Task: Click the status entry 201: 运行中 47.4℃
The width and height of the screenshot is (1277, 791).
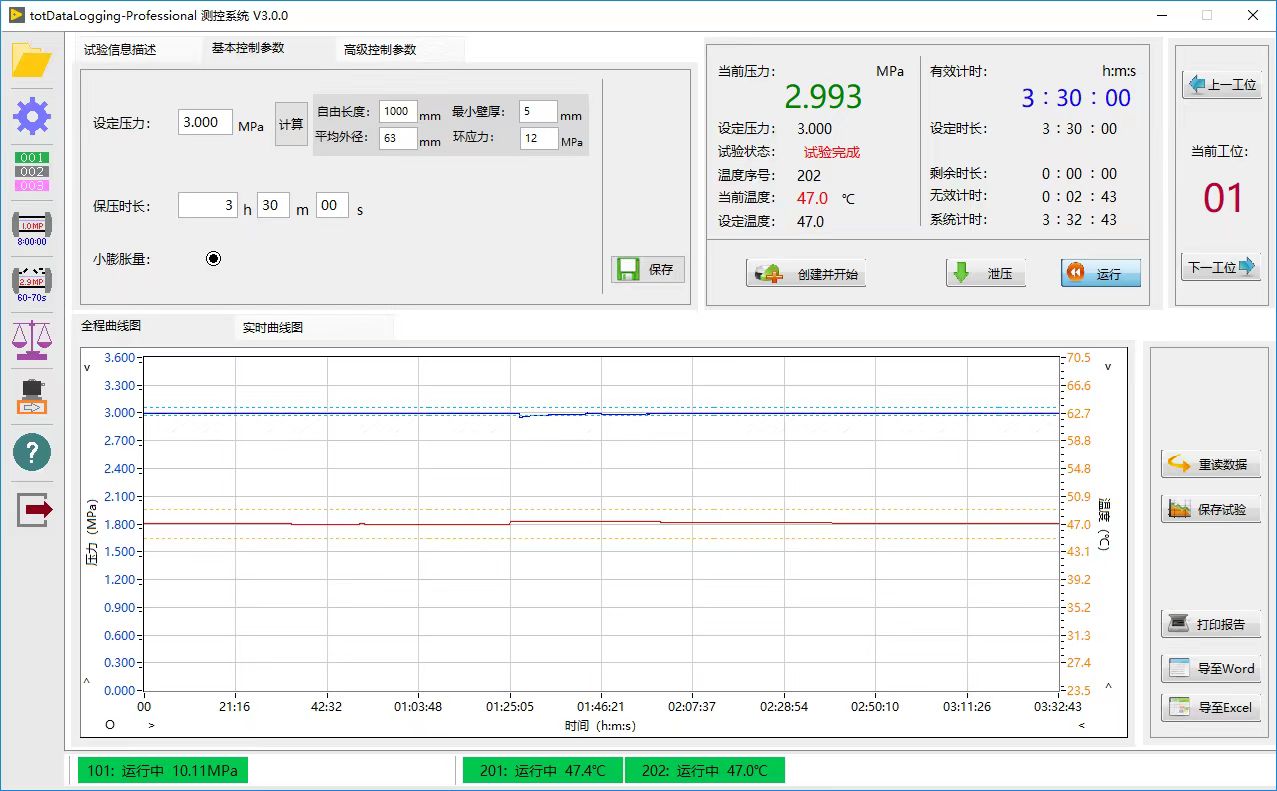Action: pos(543,770)
